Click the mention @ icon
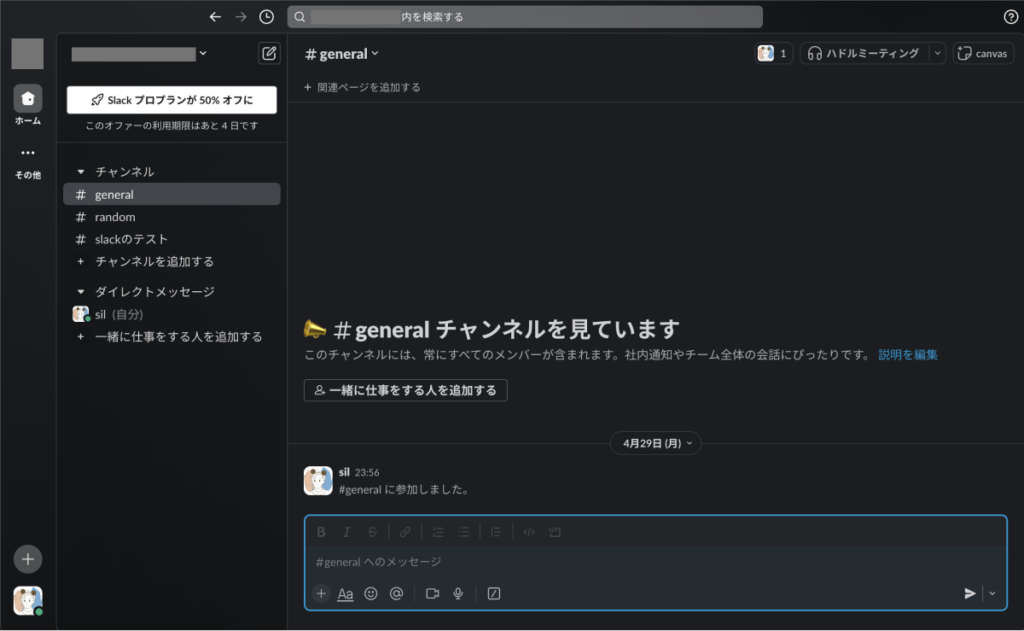The width and height of the screenshot is (1024, 631). pyautogui.click(x=396, y=593)
